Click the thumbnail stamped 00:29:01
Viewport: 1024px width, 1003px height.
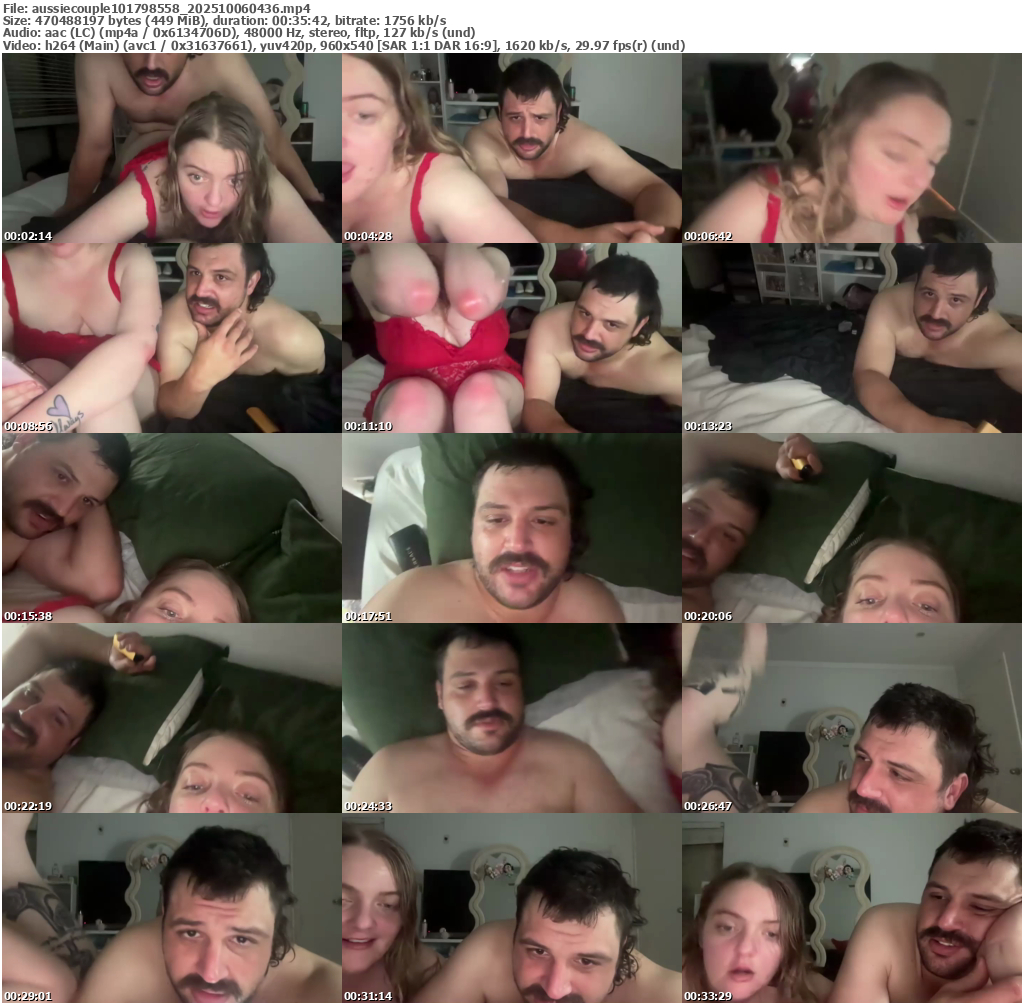[x=171, y=908]
